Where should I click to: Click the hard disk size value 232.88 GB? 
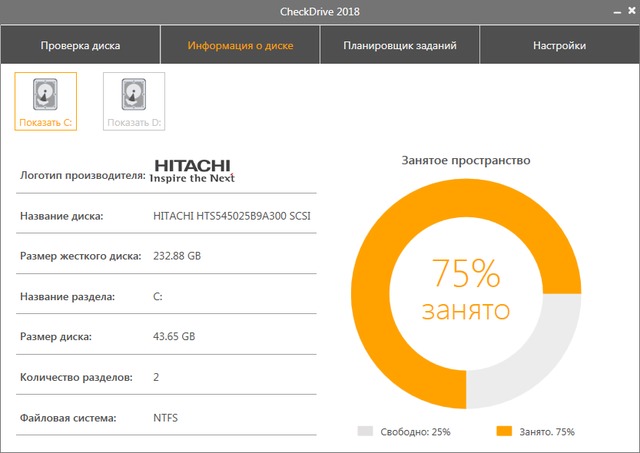[177, 256]
